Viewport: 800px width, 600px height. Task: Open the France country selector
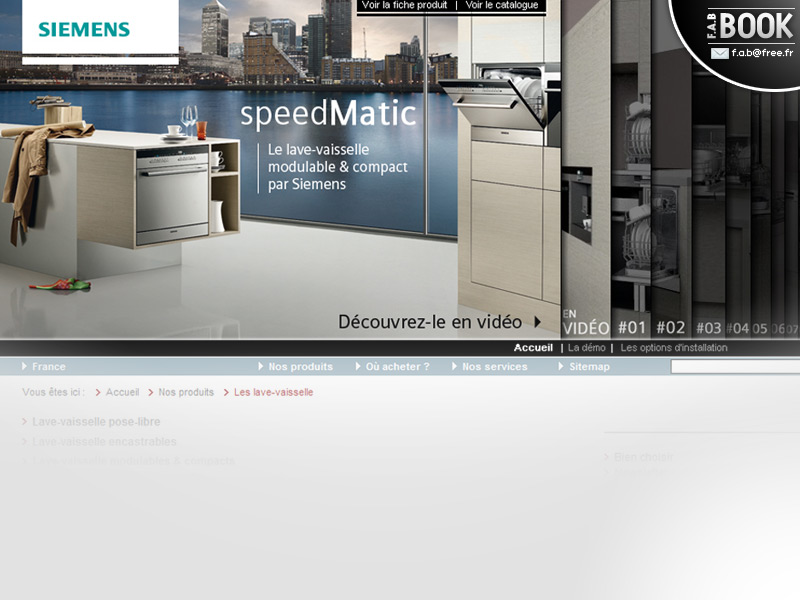(x=48, y=367)
